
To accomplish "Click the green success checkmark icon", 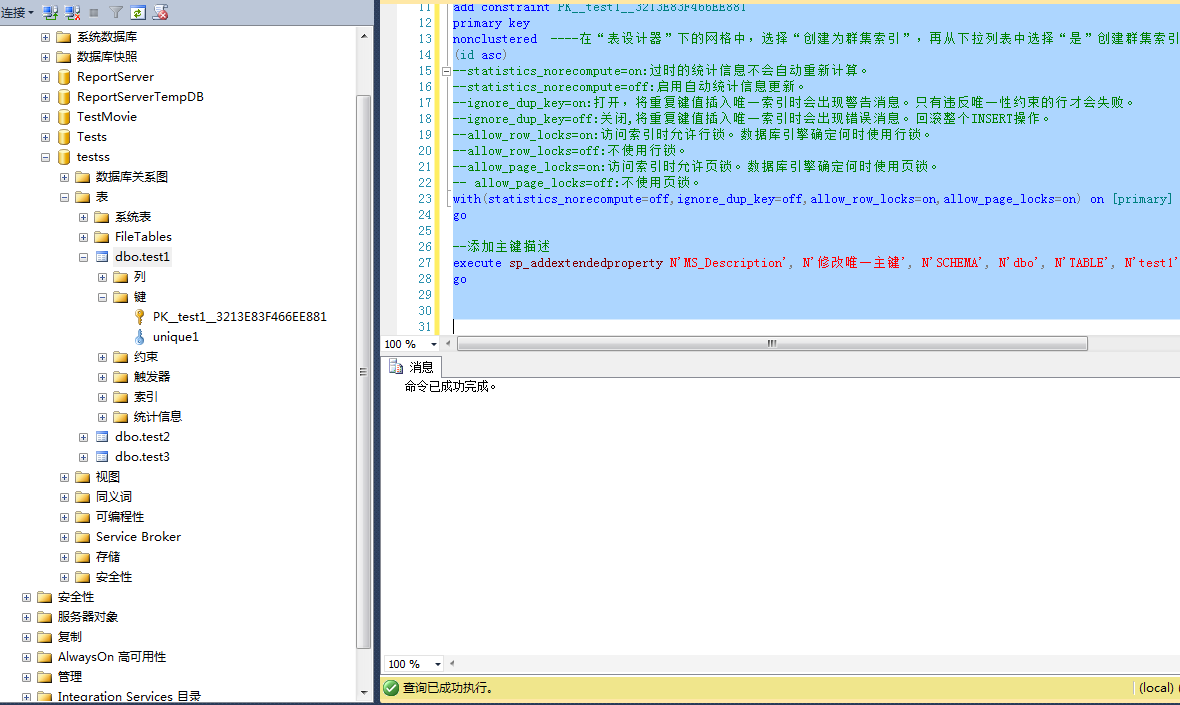I will point(391,687).
